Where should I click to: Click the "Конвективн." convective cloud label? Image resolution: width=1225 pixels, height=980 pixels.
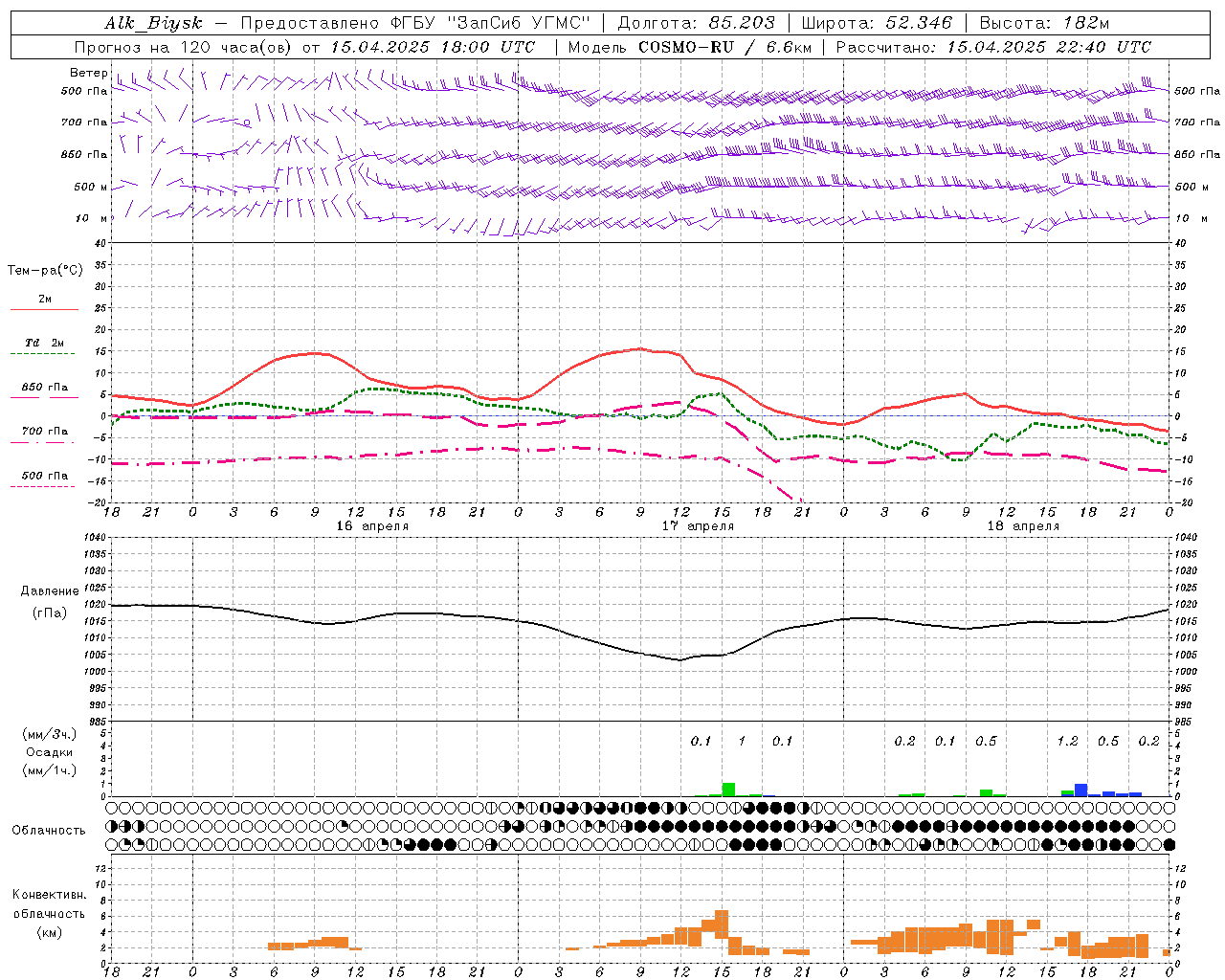50,895
